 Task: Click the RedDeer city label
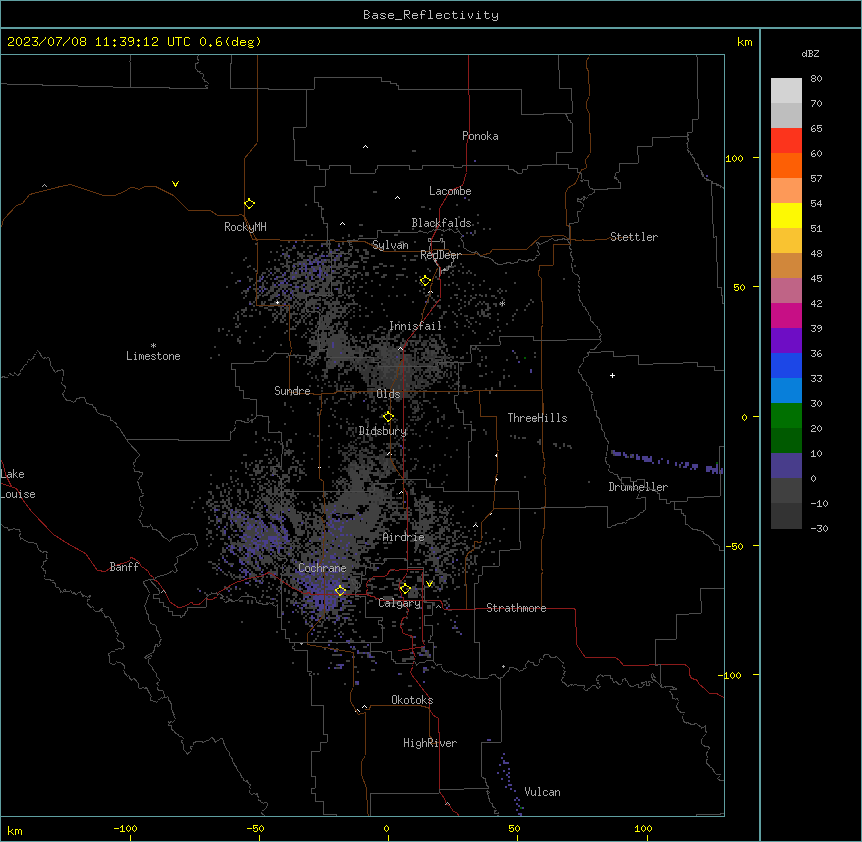point(440,255)
